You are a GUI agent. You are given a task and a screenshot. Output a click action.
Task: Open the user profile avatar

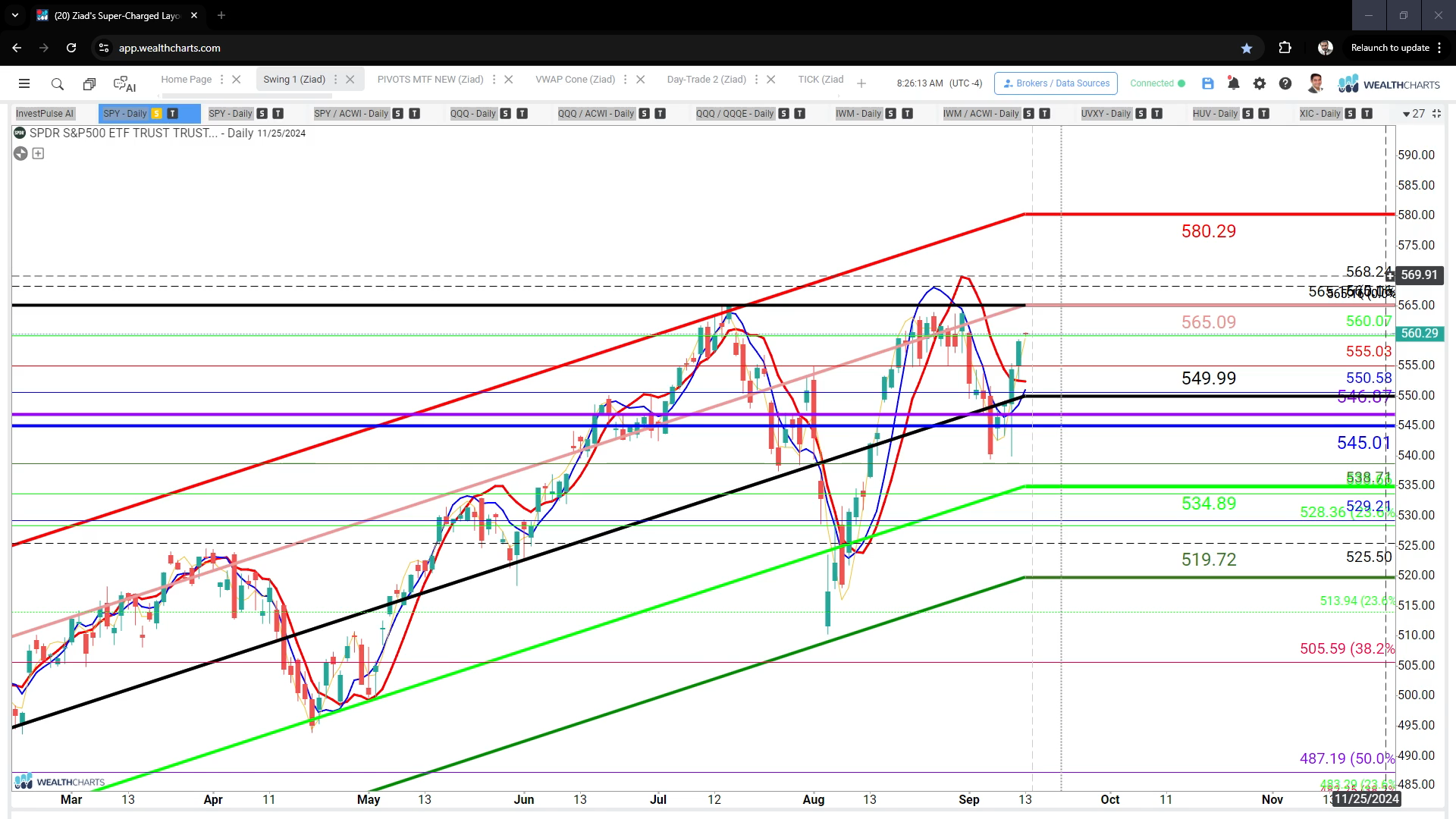(x=1316, y=83)
